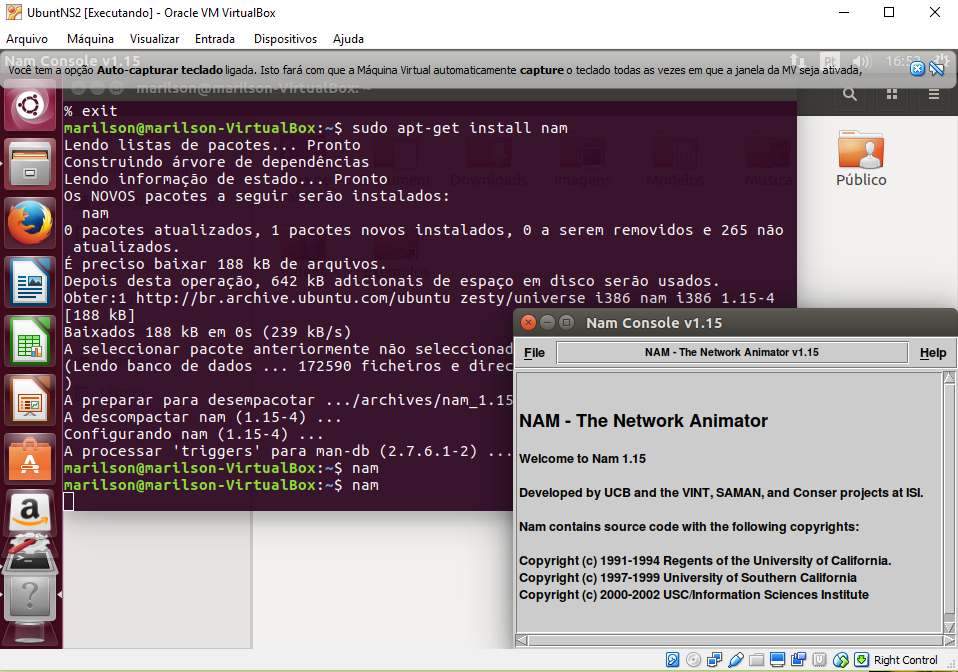Open the Files hamburger menu
The height and width of the screenshot is (672, 958).
click(x=934, y=94)
